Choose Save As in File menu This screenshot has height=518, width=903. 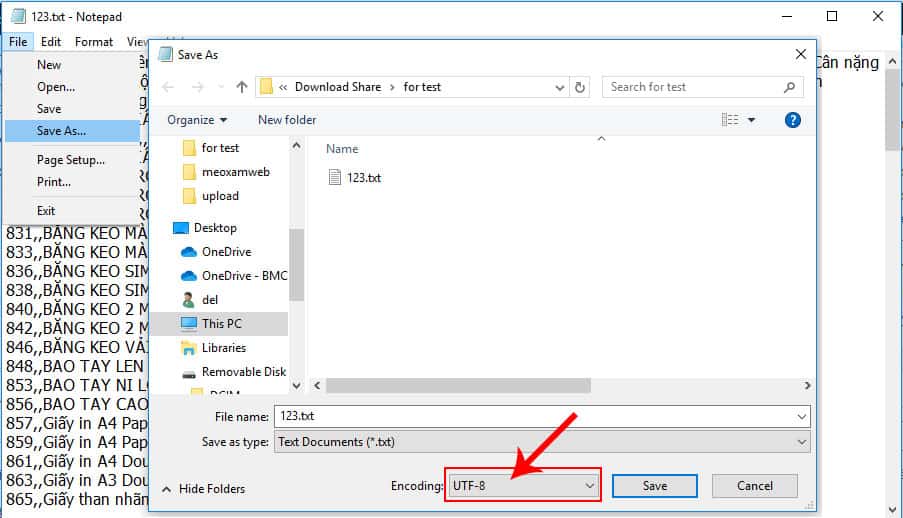pyautogui.click(x=61, y=131)
